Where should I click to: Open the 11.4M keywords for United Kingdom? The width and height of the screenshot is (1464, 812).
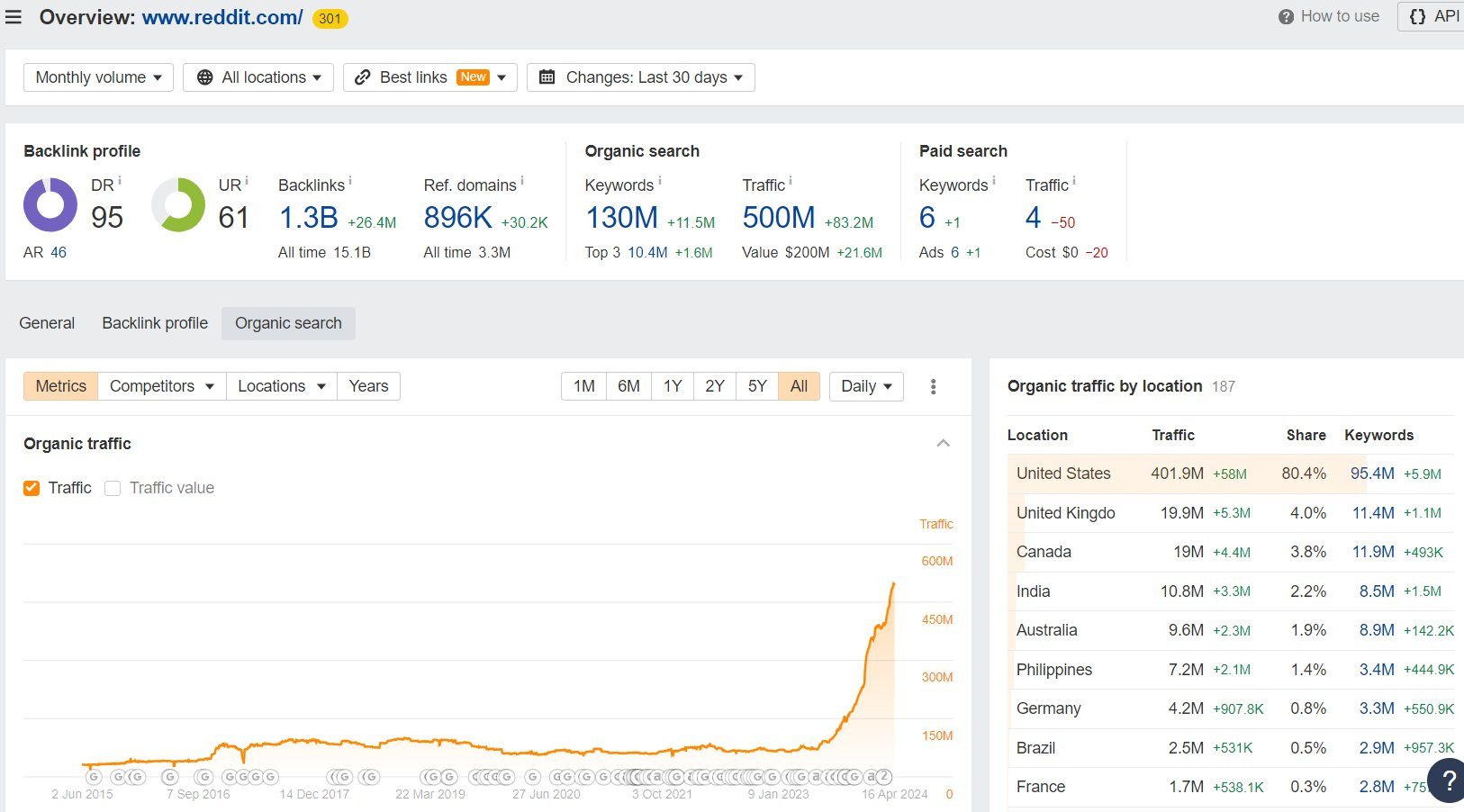pyautogui.click(x=1373, y=513)
